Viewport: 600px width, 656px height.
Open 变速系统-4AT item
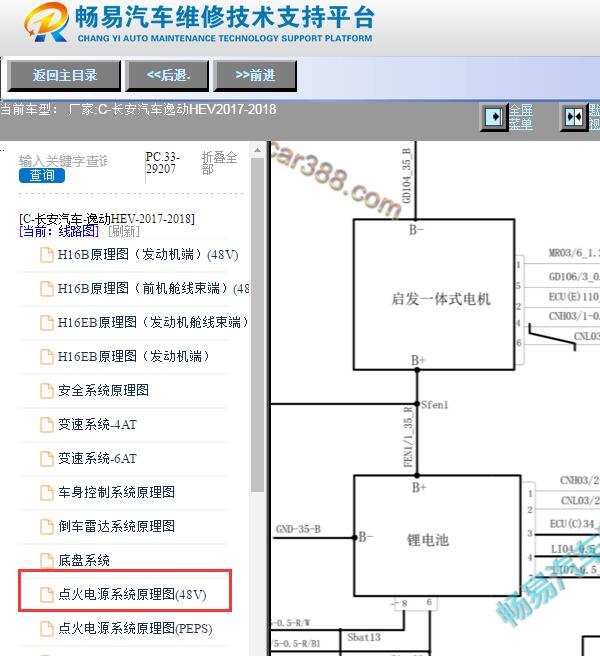97,424
